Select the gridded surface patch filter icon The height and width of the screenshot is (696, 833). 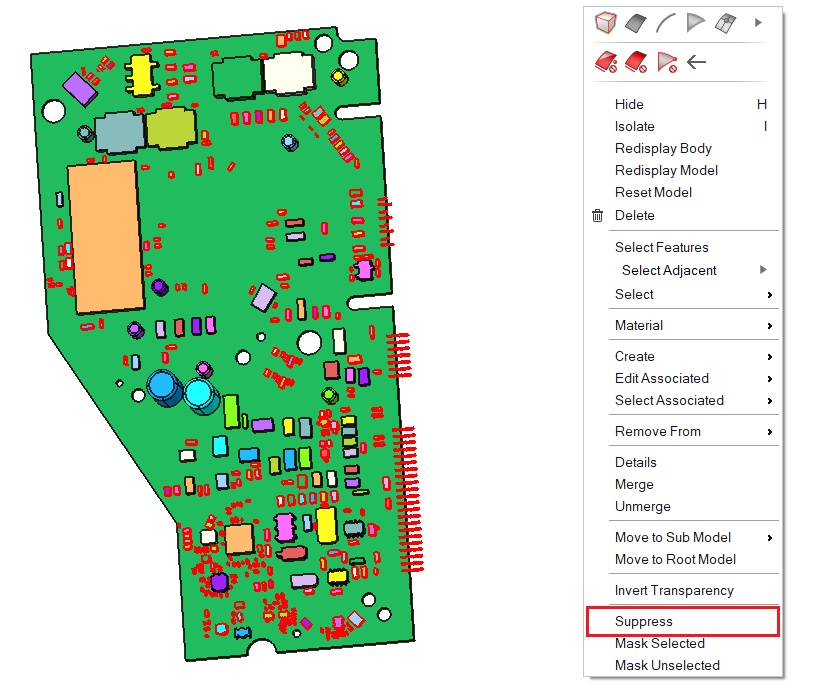click(x=727, y=22)
